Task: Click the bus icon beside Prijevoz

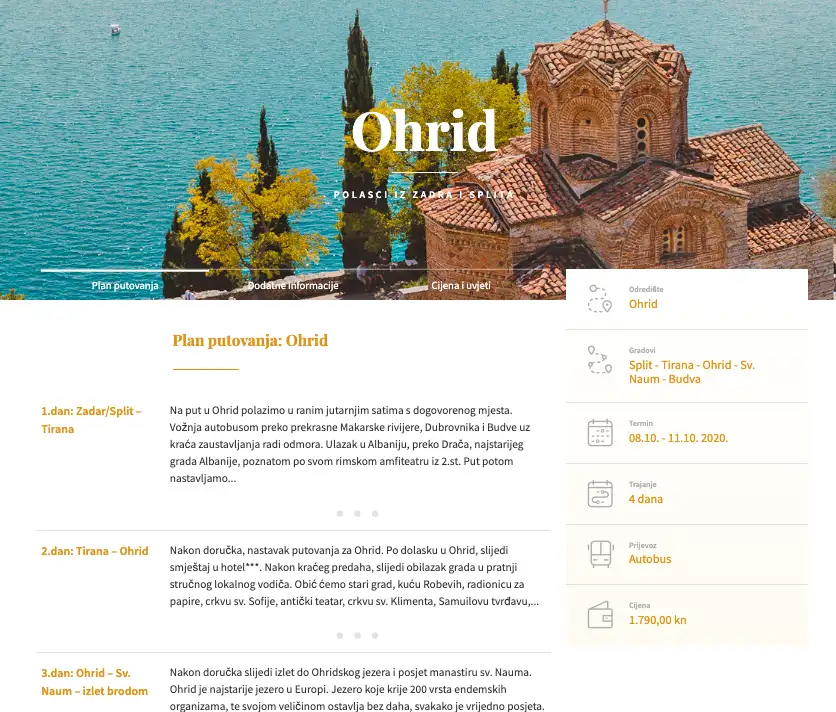Action: point(599,554)
